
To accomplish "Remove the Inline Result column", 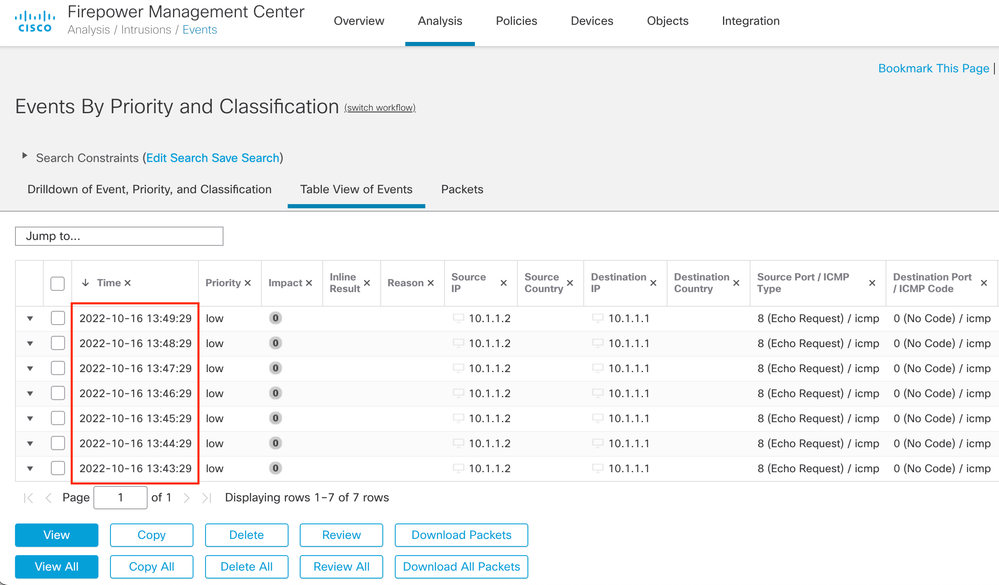I will pyautogui.click(x=367, y=283).
